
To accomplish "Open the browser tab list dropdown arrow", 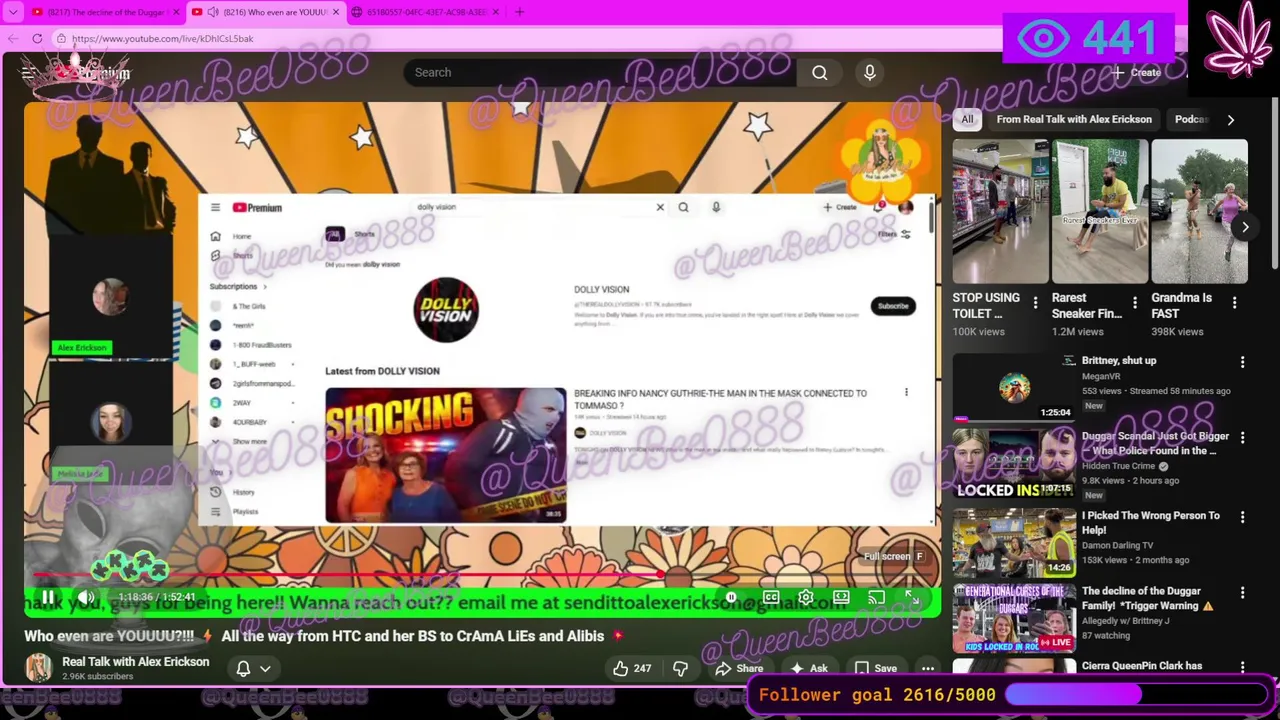I will click(12, 12).
